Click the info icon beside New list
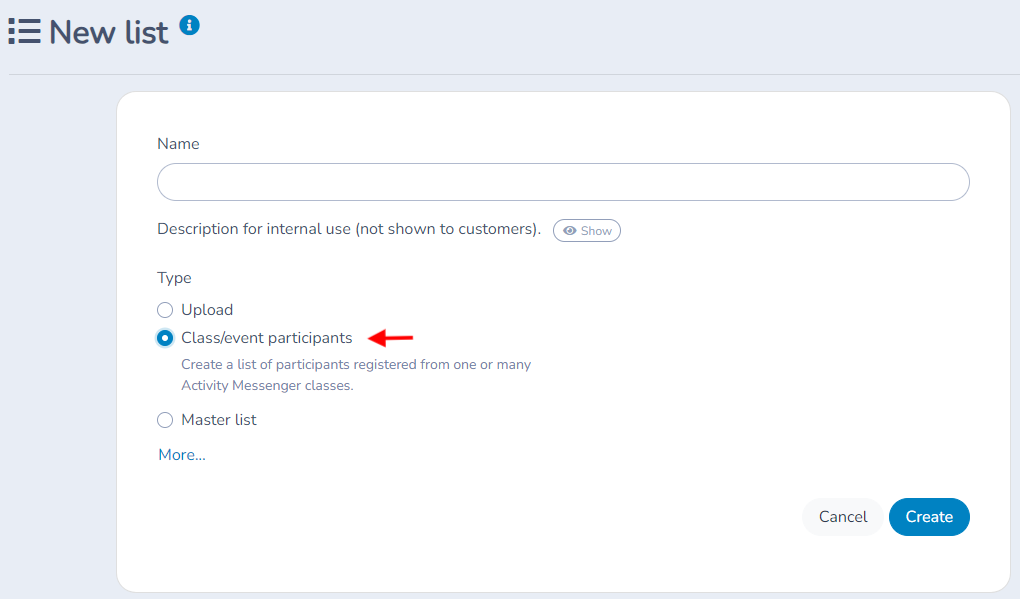The width and height of the screenshot is (1020, 599). 189,25
